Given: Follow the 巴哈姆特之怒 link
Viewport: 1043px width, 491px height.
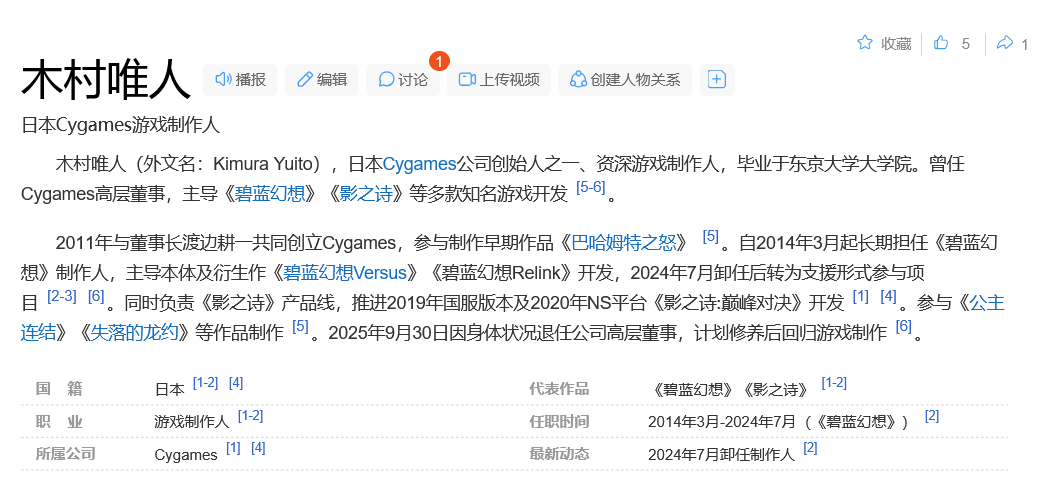Looking at the screenshot, I should tap(624, 243).
